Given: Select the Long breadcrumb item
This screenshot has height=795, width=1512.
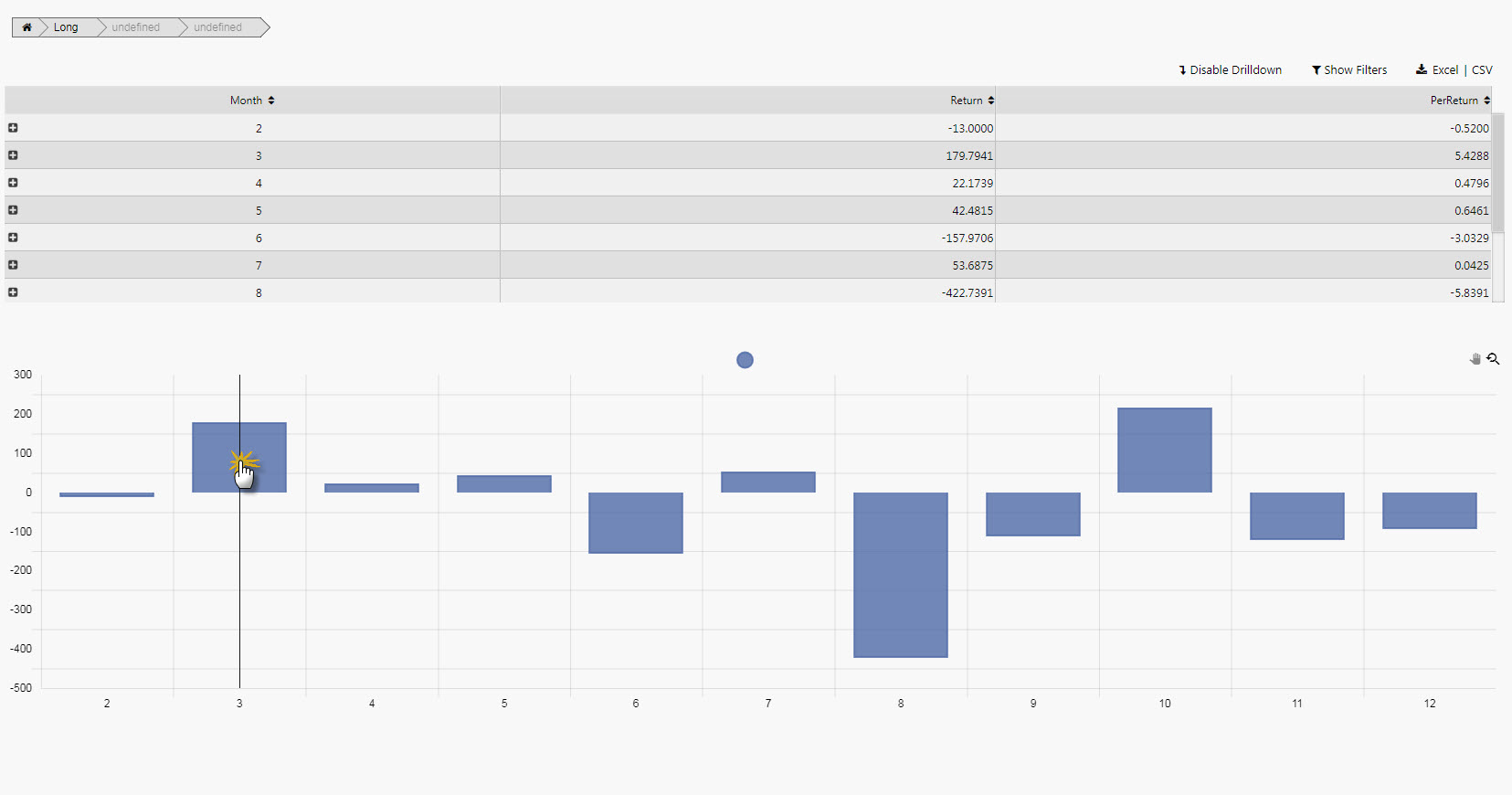Looking at the screenshot, I should (66, 27).
